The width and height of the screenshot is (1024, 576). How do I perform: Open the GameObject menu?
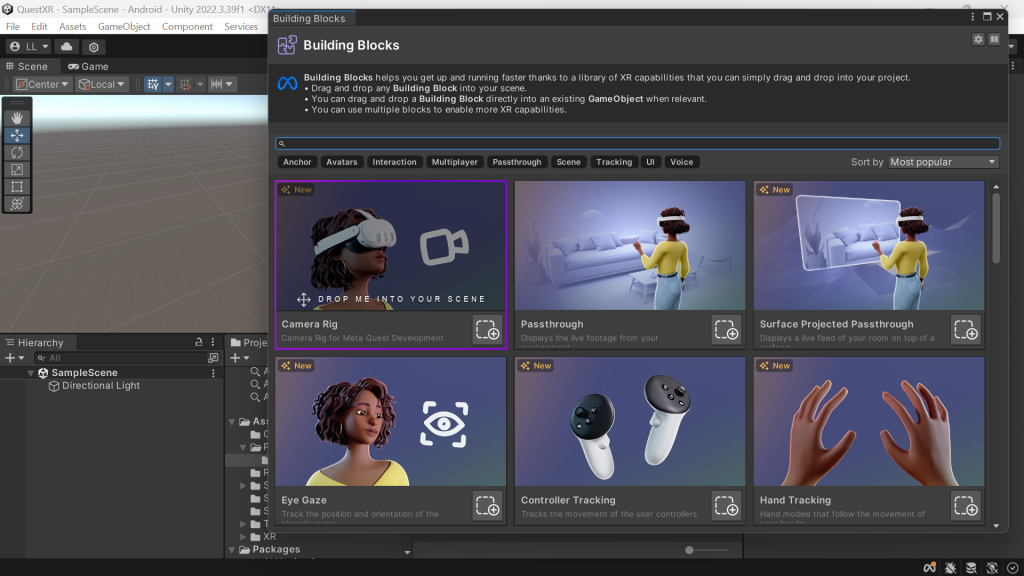(x=124, y=27)
